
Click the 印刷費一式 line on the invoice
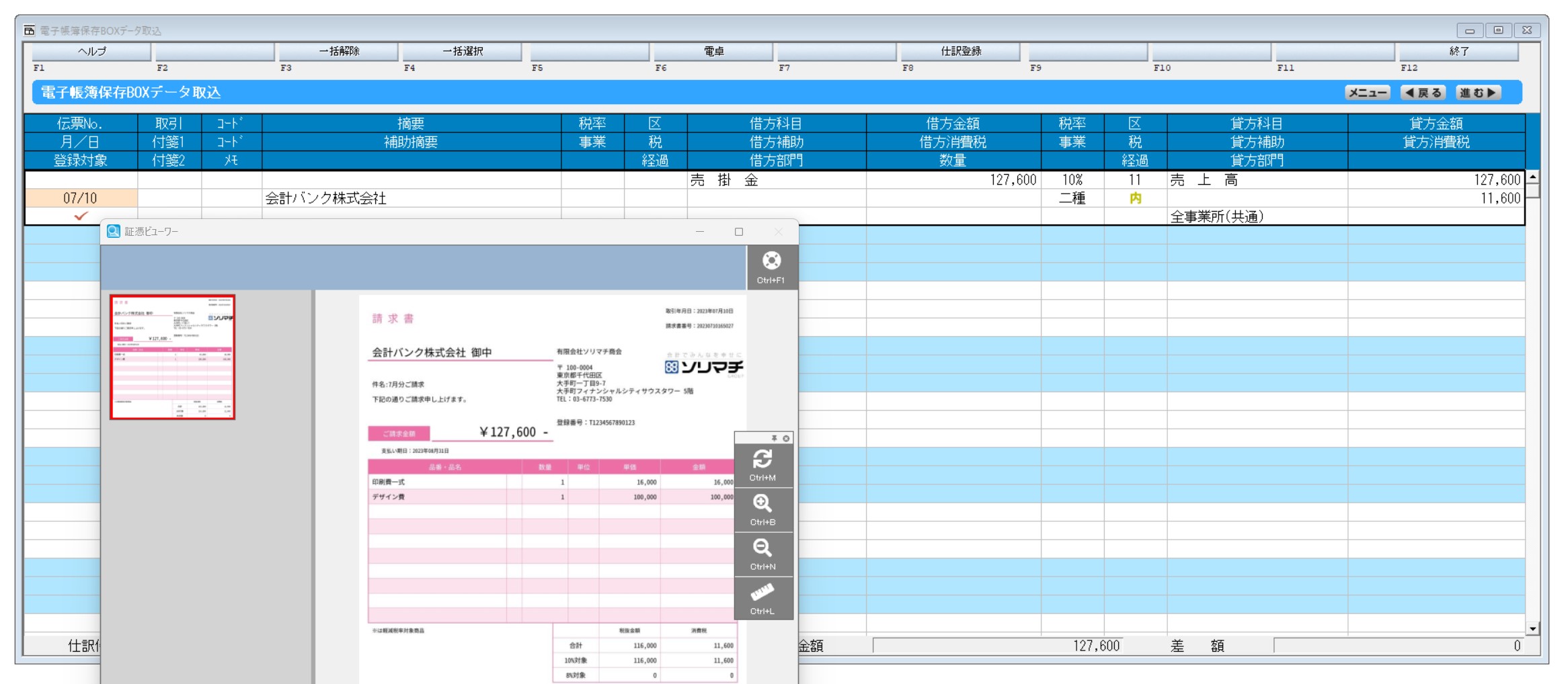551,482
